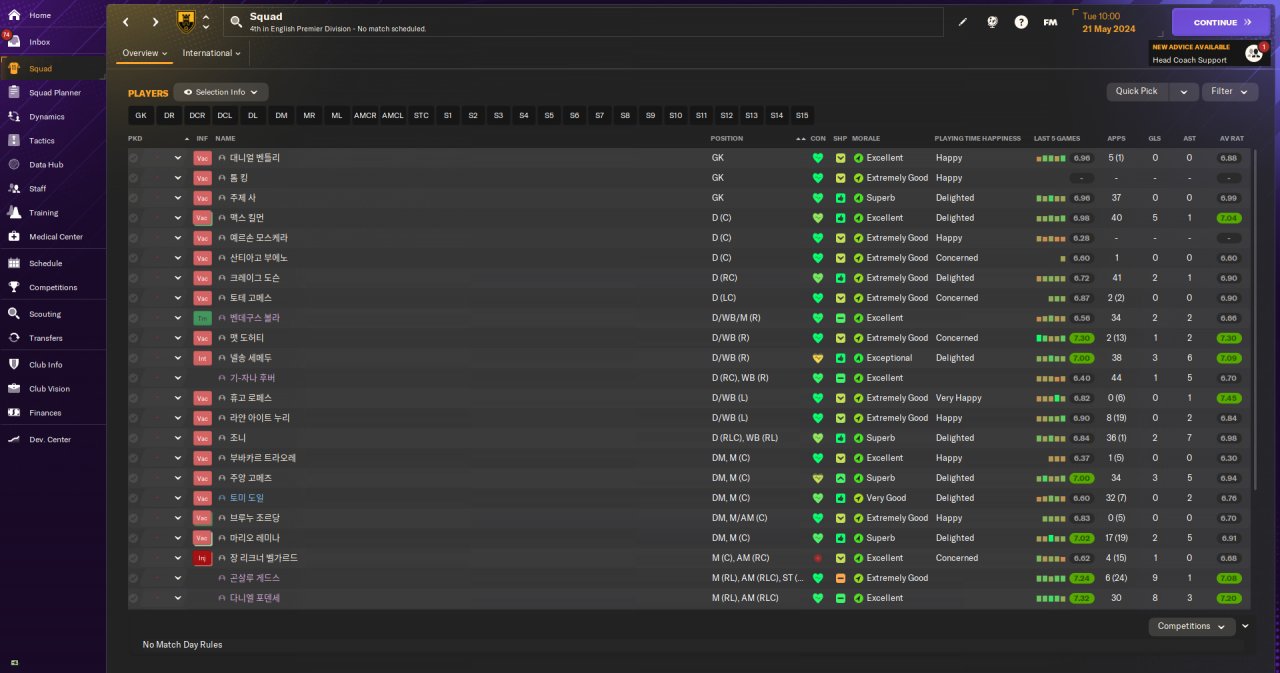Open the globe world icon in top bar
The width and height of the screenshot is (1280, 673).
(x=992, y=22)
